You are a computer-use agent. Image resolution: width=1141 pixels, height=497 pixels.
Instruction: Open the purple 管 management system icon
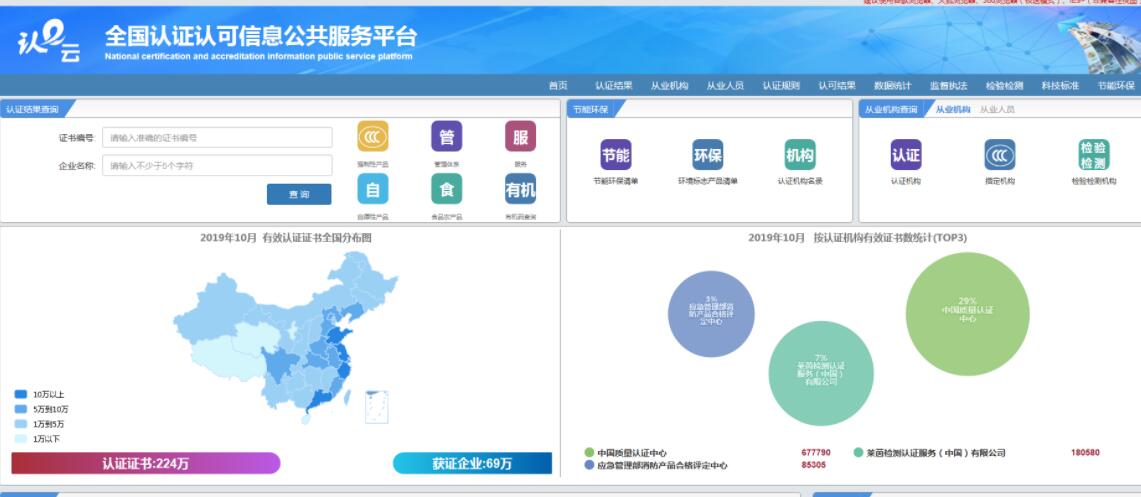(x=446, y=137)
